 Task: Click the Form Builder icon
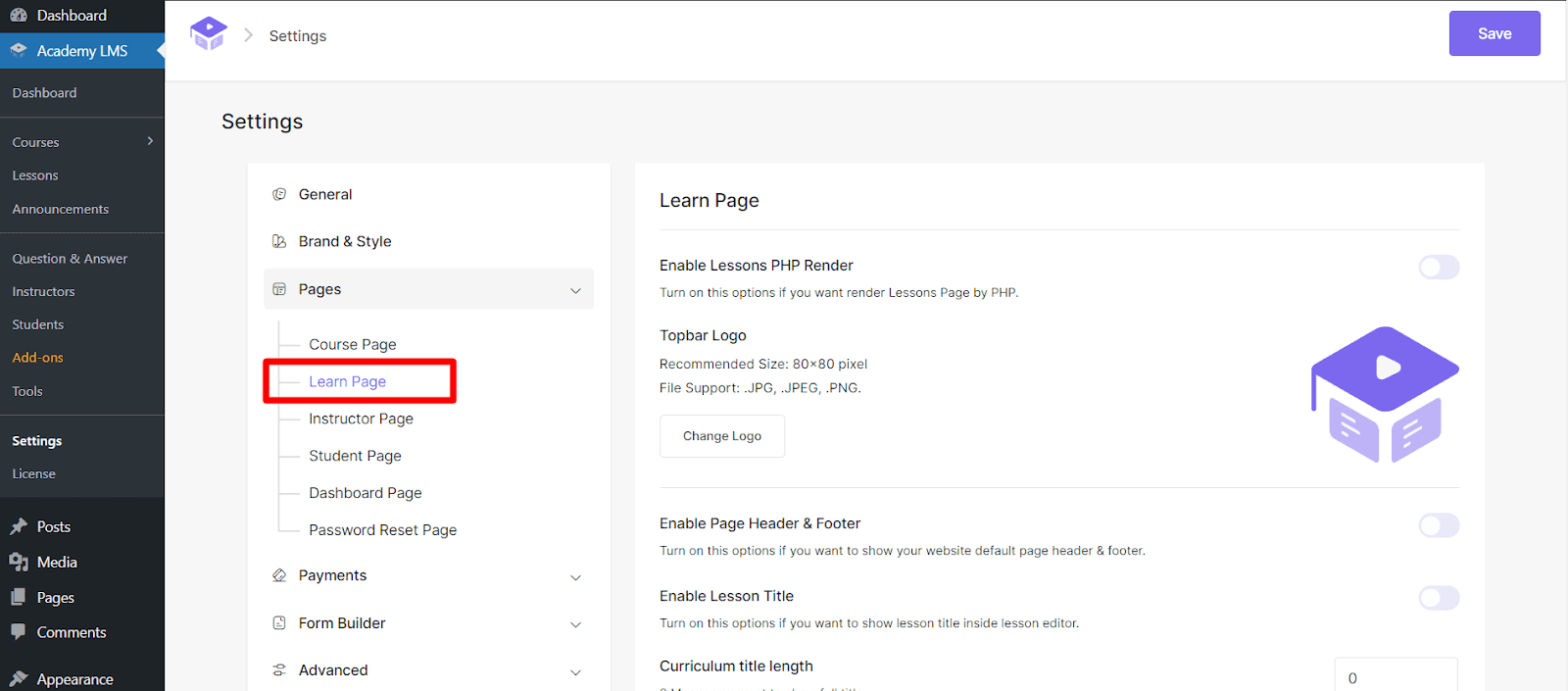click(279, 623)
